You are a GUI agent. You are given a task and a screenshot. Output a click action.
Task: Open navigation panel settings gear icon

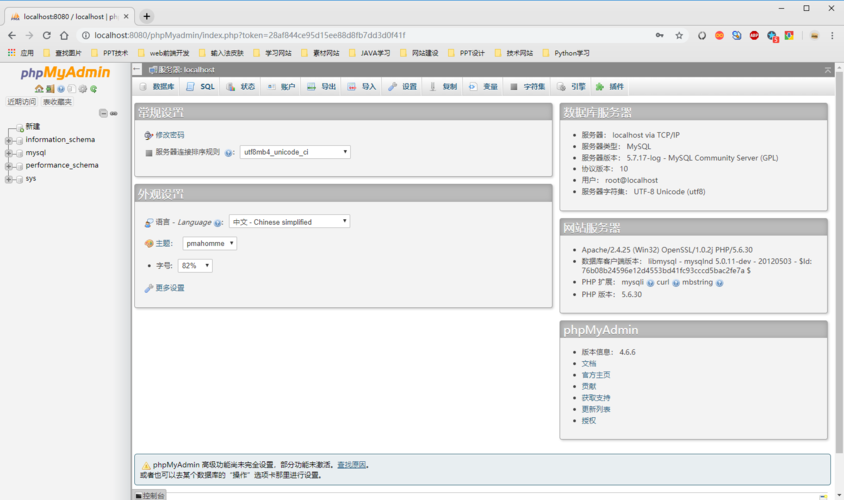coord(82,89)
